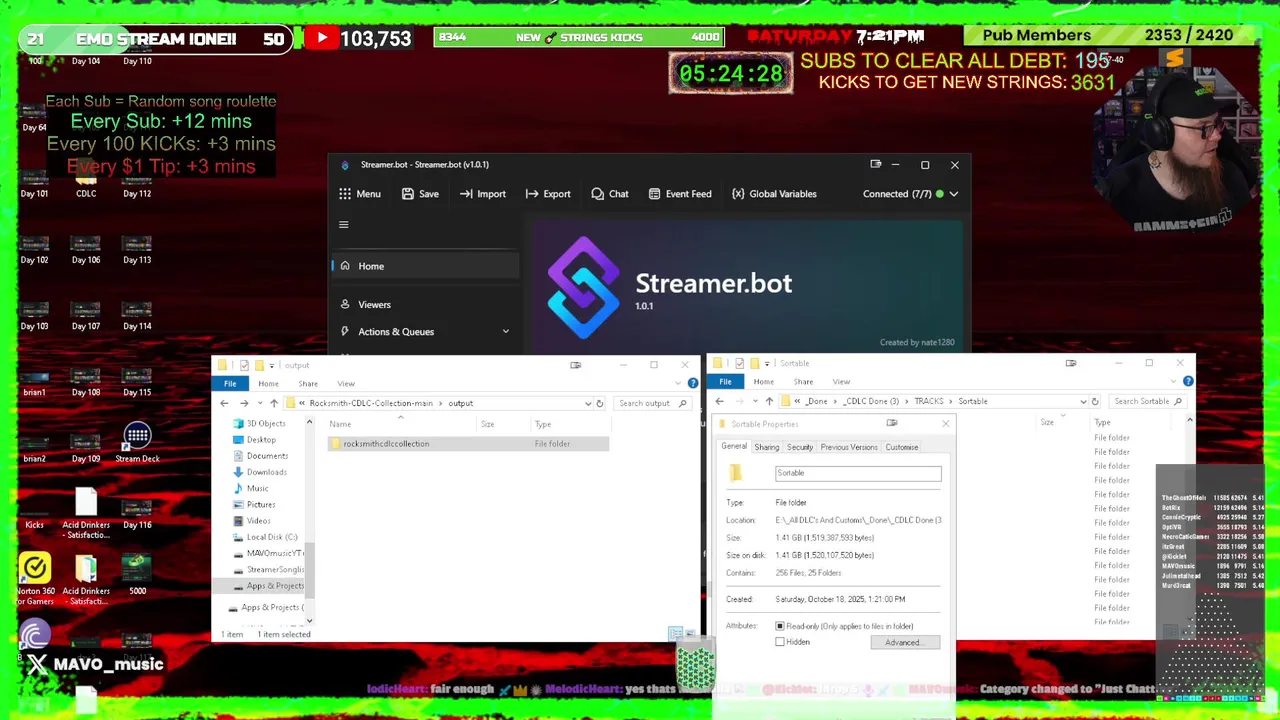Click Export in Streamer.bot toolbar
The width and height of the screenshot is (1280, 720).
pyautogui.click(x=548, y=194)
